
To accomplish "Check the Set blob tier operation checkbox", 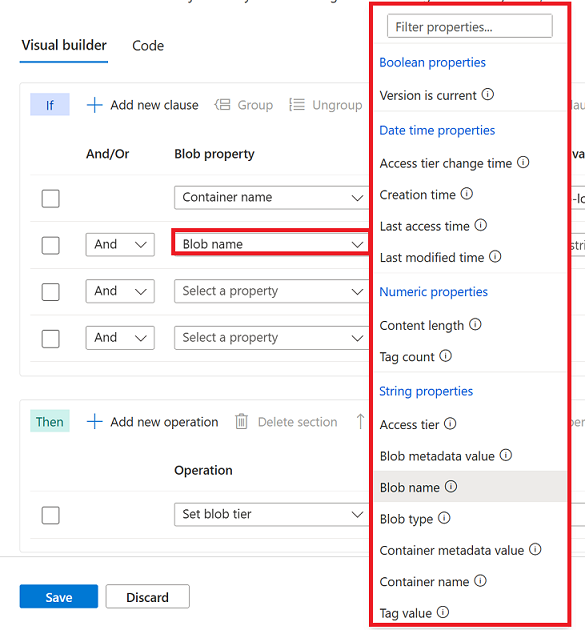I will tap(51, 515).
